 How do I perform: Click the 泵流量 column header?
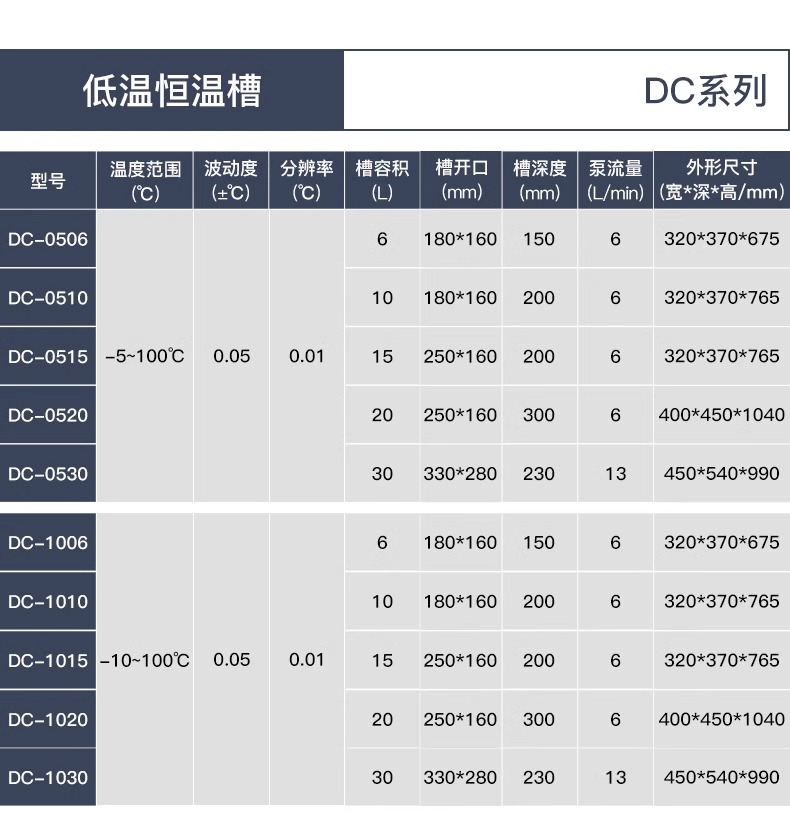pyautogui.click(x=615, y=180)
